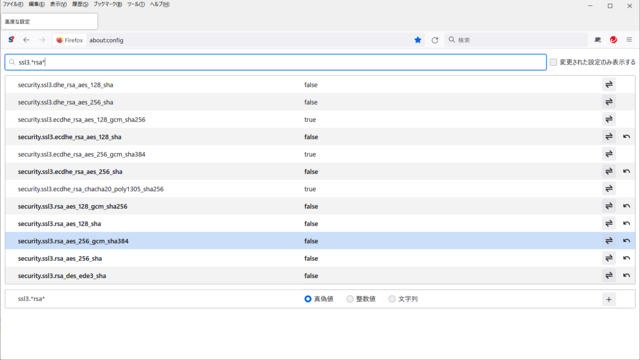Toggle ecdhe_rsa_aes_128_gcm_sha256 preference
Viewport: 640px width, 360px height.
click(x=609, y=119)
